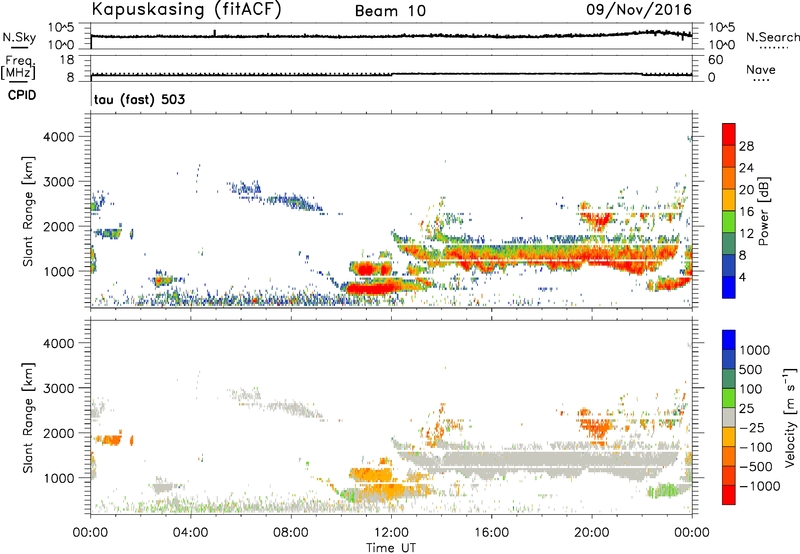This screenshot has width=800, height=554.
Task: Click the '08:00' time axis tick label
Action: click(291, 533)
